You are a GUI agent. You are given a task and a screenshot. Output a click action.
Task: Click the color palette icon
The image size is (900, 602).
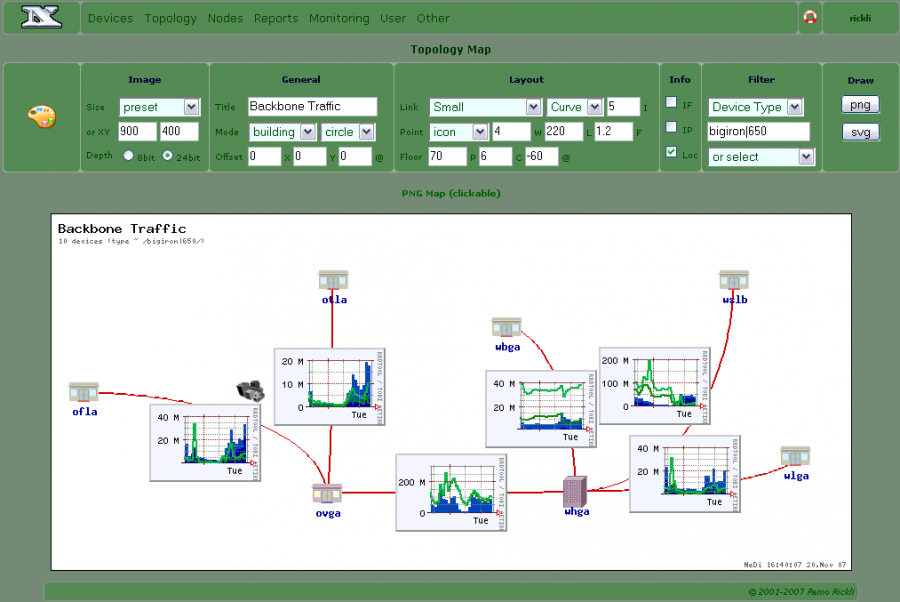coord(42,117)
